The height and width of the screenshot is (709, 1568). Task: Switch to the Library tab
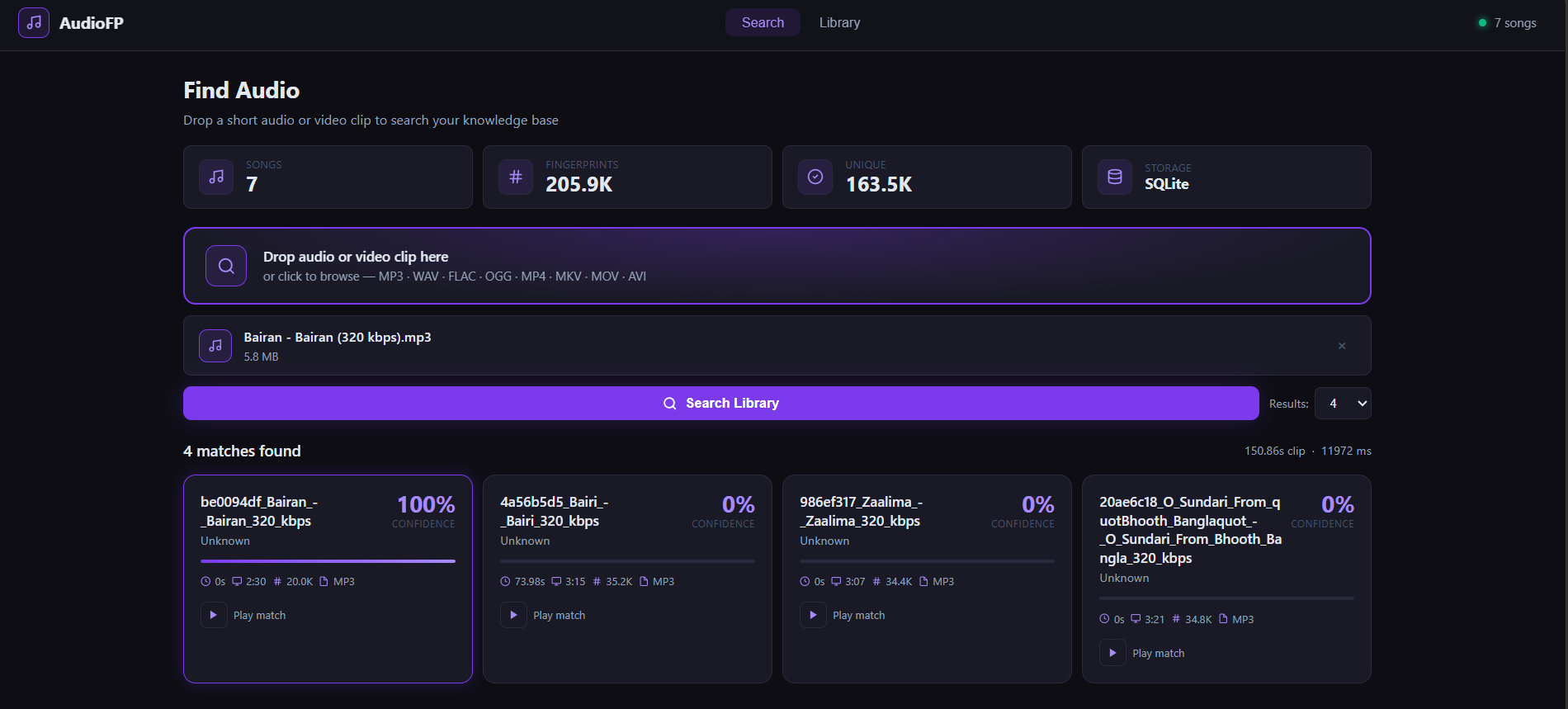click(839, 22)
